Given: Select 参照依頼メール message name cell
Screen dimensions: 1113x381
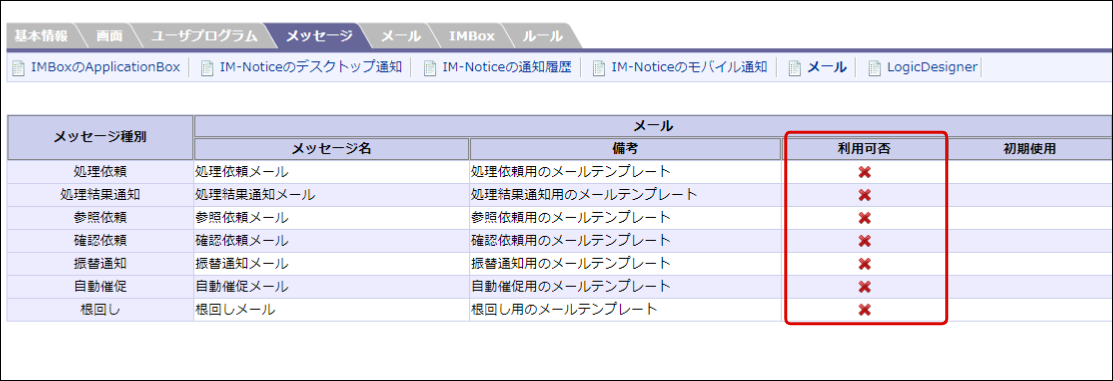Looking at the screenshot, I should pos(331,217).
